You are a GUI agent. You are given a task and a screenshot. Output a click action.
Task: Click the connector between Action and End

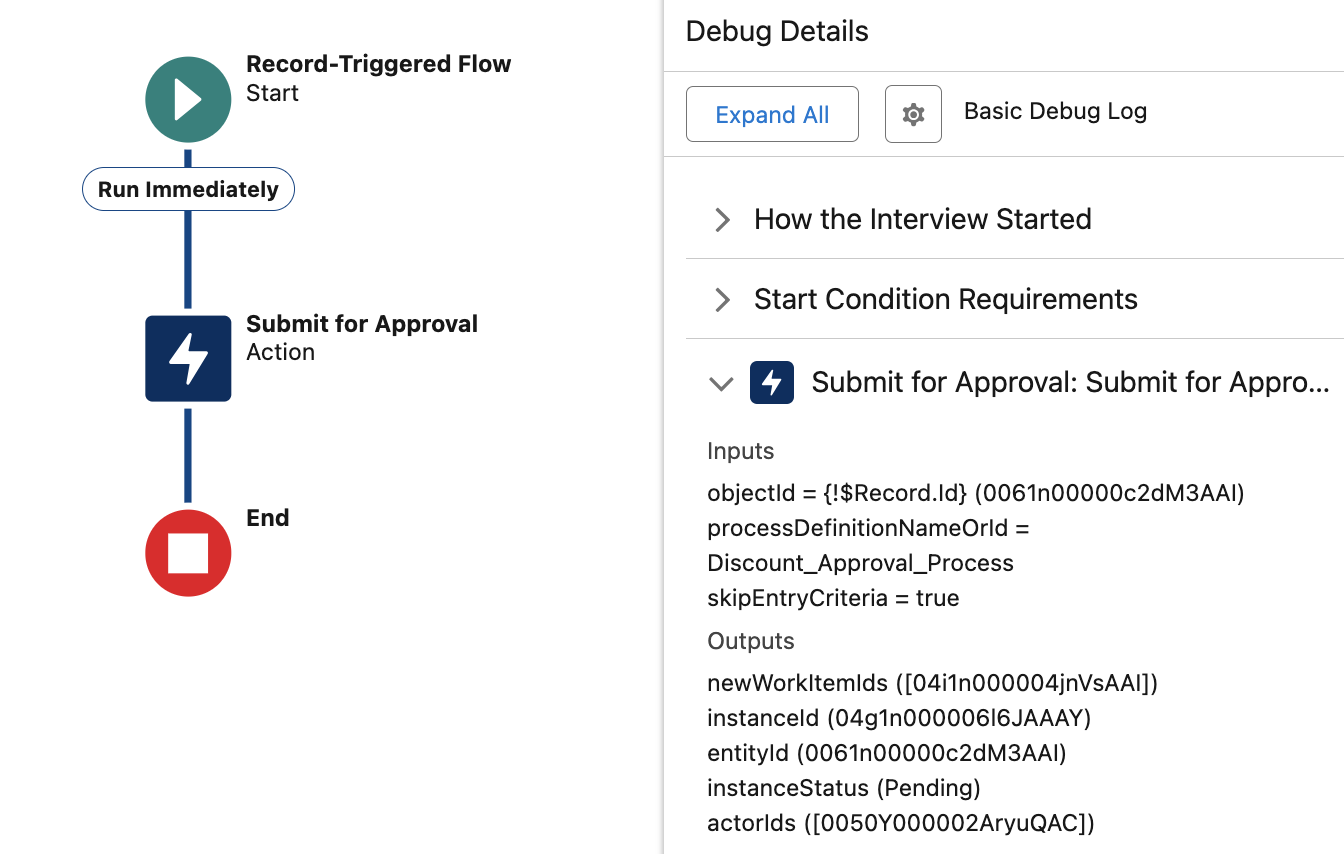(188, 455)
